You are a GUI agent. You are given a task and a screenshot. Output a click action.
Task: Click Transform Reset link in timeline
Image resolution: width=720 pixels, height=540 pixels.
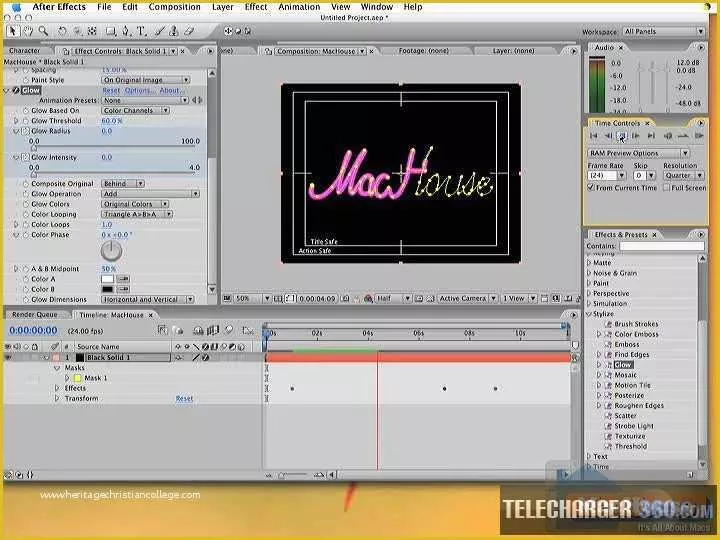coord(184,399)
